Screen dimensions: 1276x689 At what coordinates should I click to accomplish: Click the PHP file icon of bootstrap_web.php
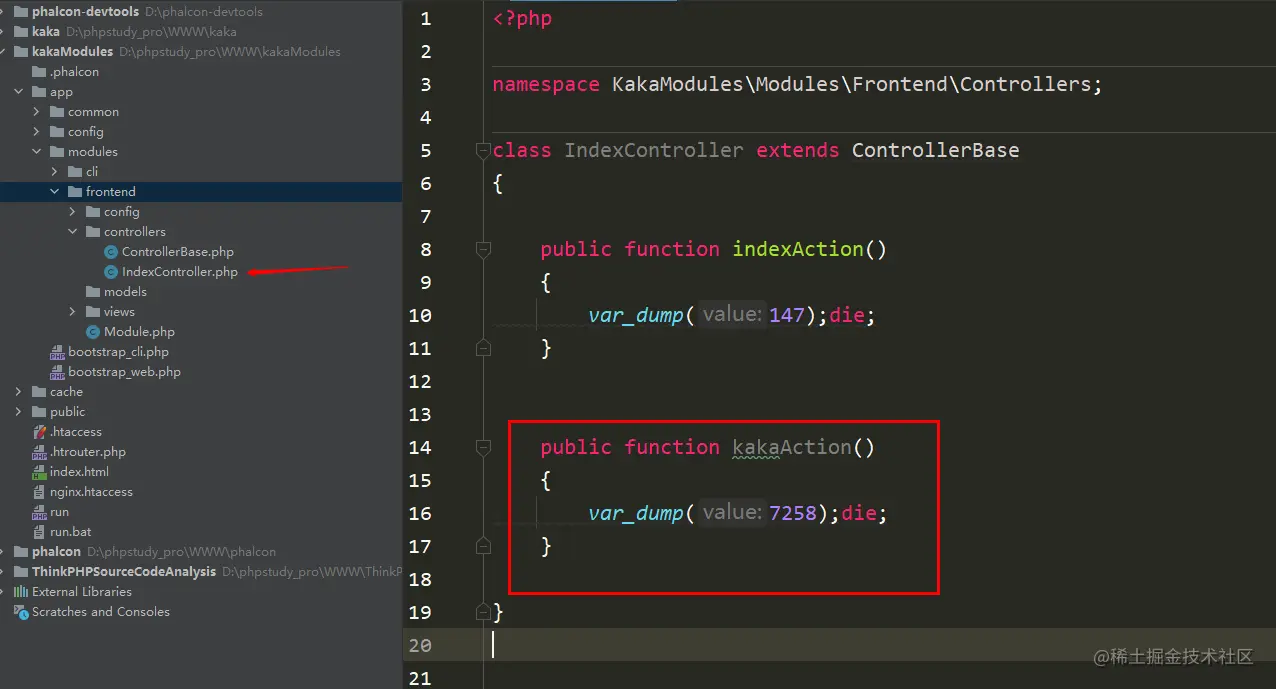click(58, 372)
